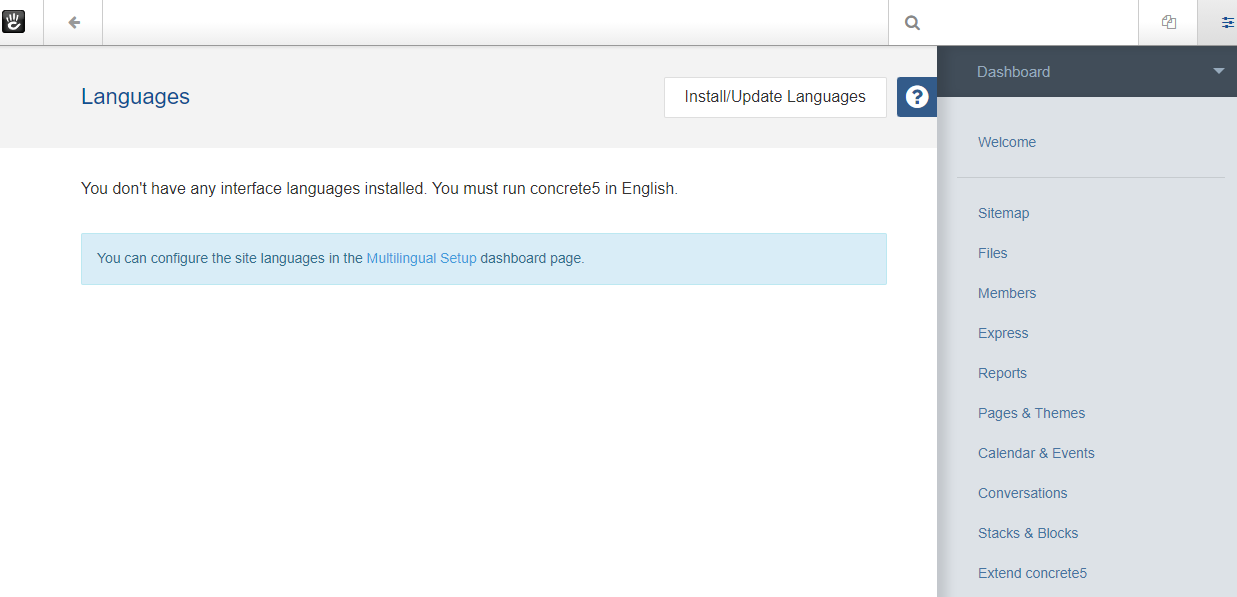The image size is (1237, 597).
Task: Click the concrete5 hand logo icon
Action: point(13,22)
